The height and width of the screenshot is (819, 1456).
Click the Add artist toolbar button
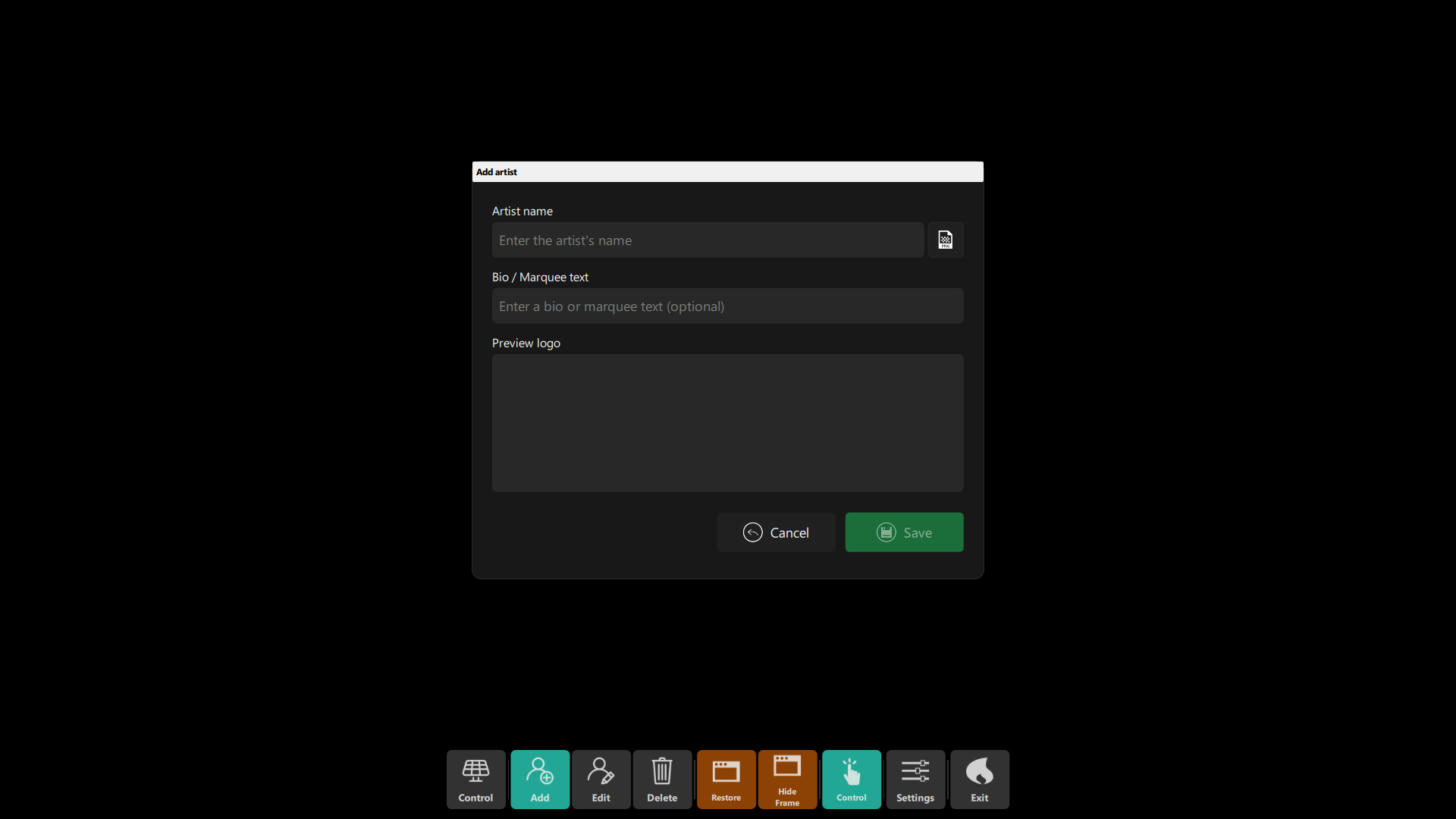540,779
